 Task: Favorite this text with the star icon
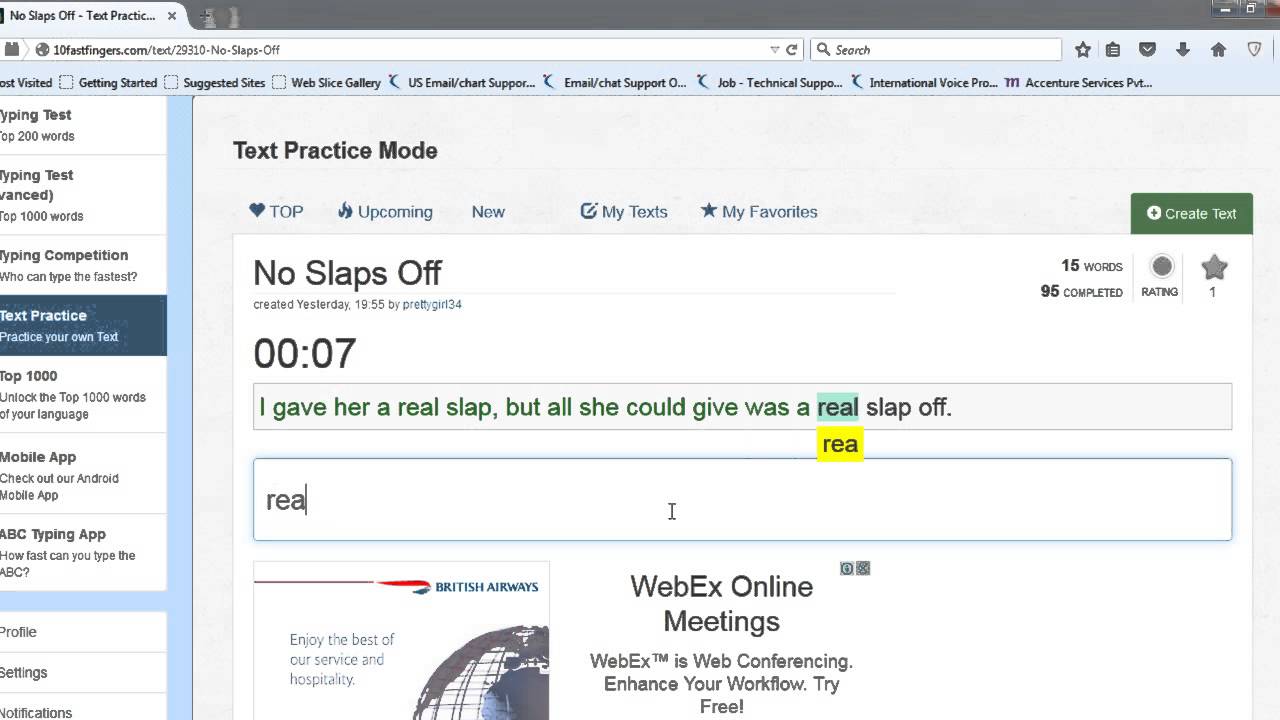click(x=1214, y=267)
